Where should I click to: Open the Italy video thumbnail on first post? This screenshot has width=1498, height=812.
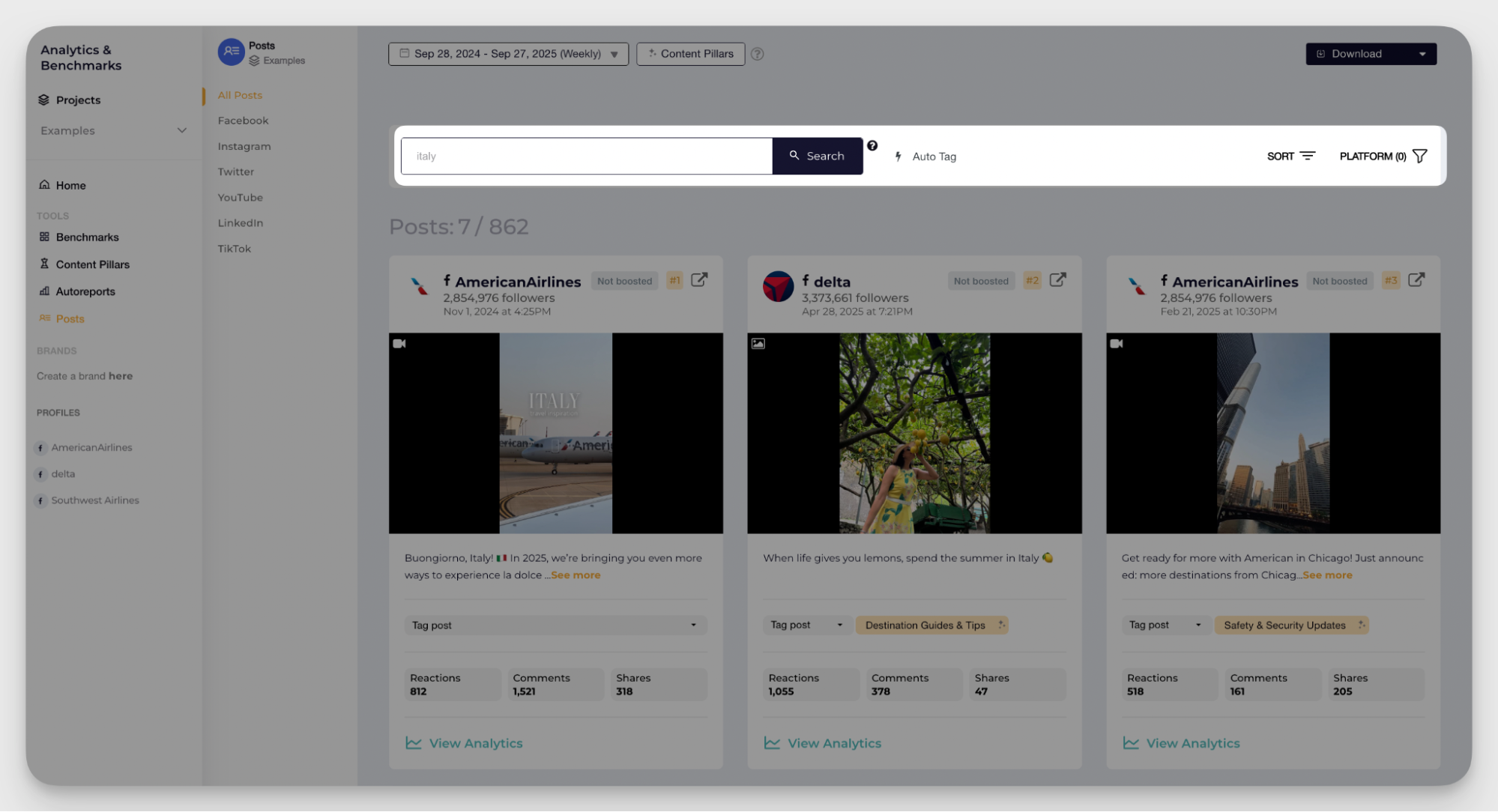pyautogui.click(x=555, y=433)
